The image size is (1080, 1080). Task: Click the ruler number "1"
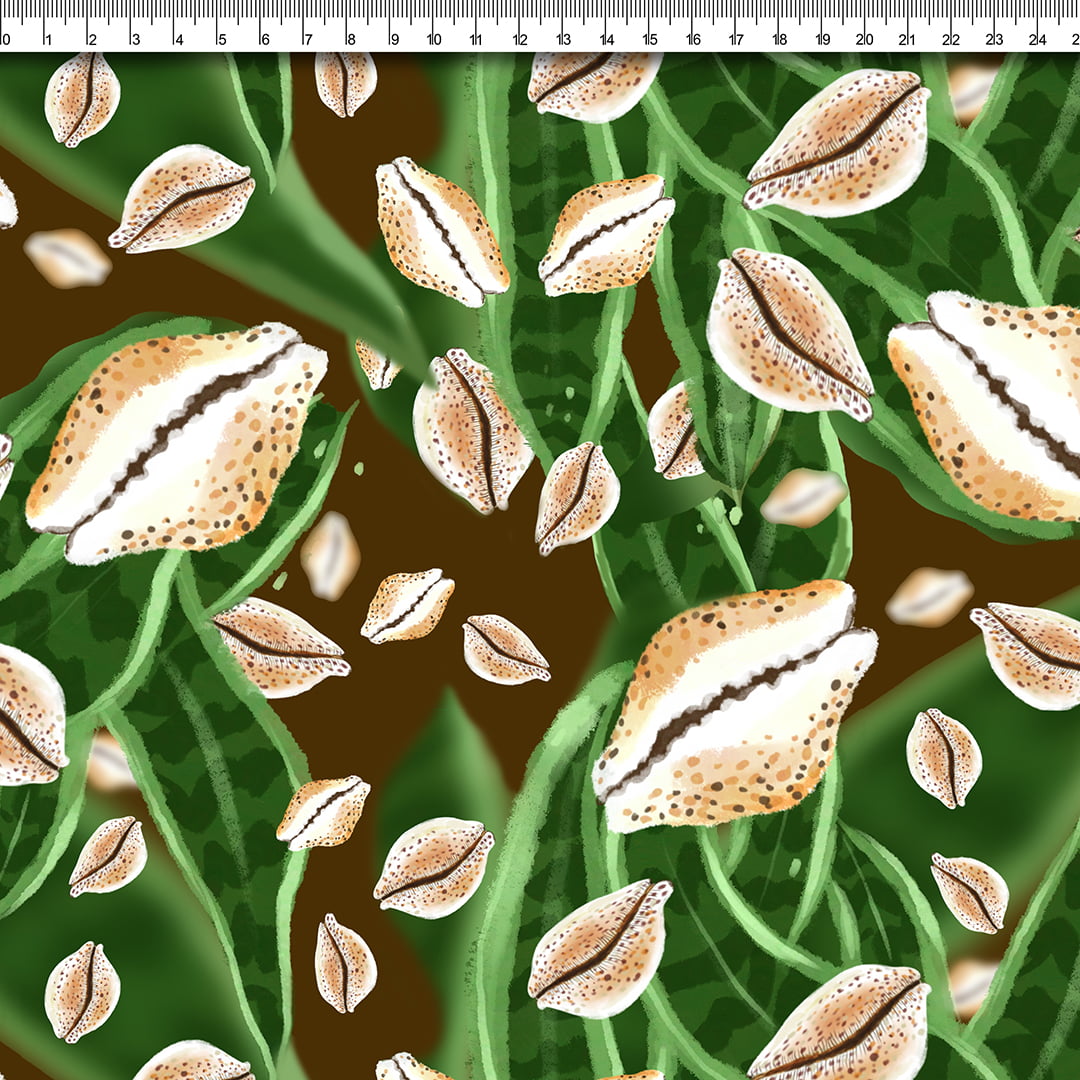[48, 39]
